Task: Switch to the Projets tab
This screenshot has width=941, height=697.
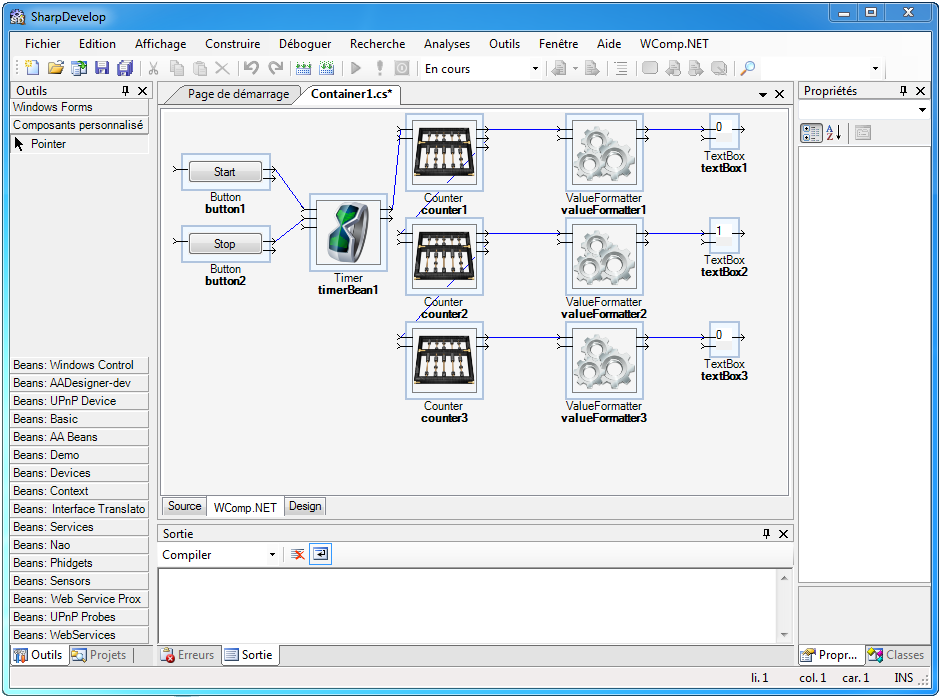Action: pyautogui.click(x=99, y=655)
